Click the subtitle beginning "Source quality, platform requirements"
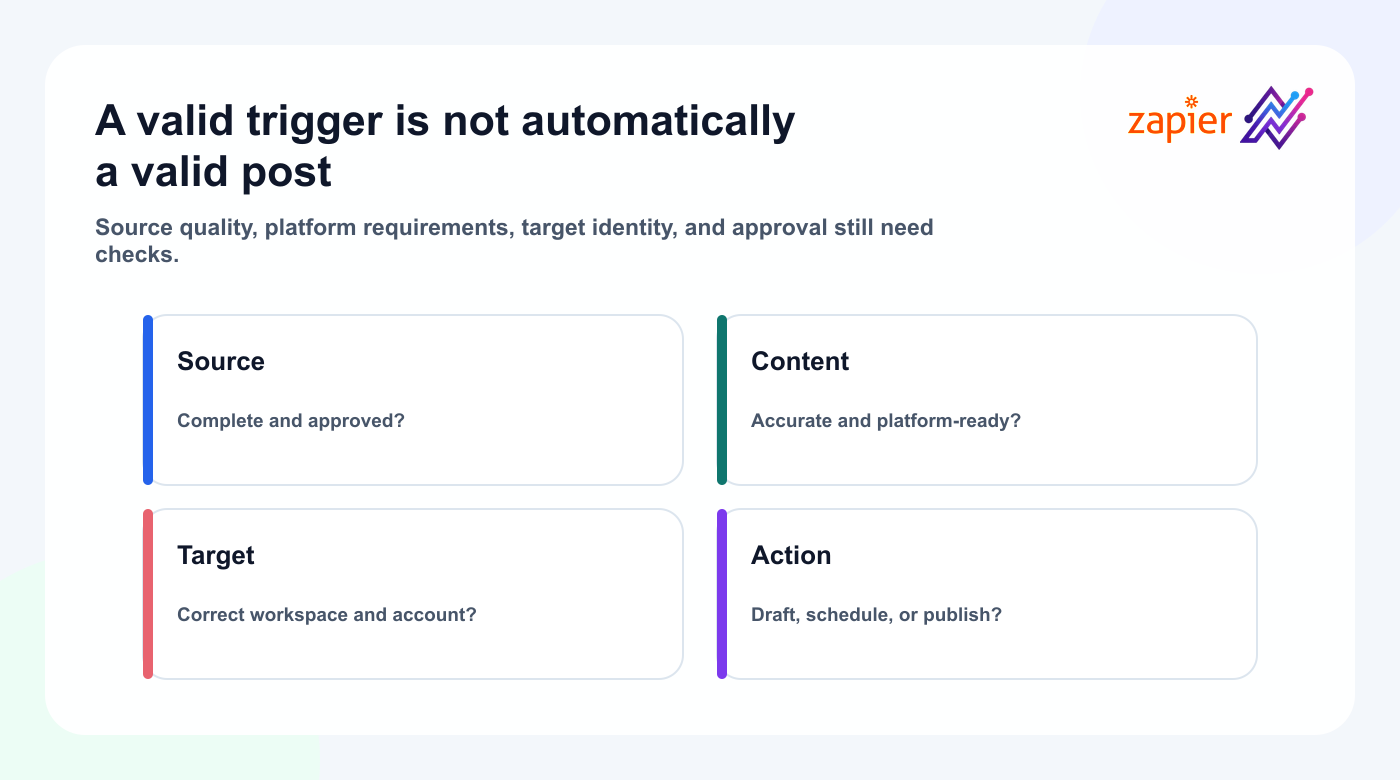 (x=514, y=240)
